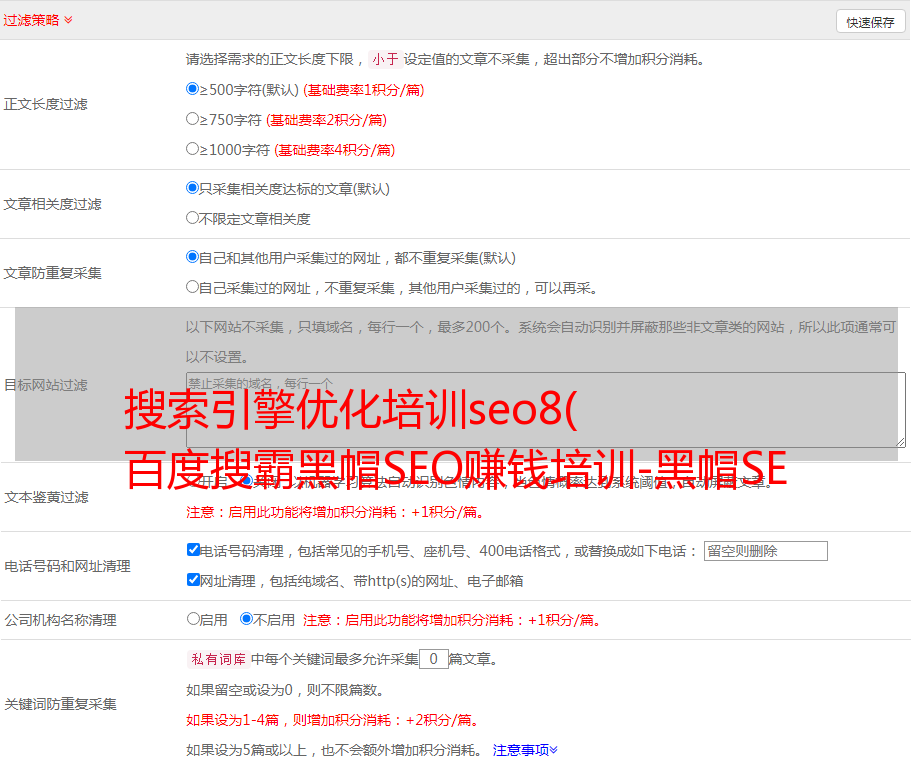Click the 小于 highlighted tag
This screenshot has width=912, height=768.
[385, 59]
